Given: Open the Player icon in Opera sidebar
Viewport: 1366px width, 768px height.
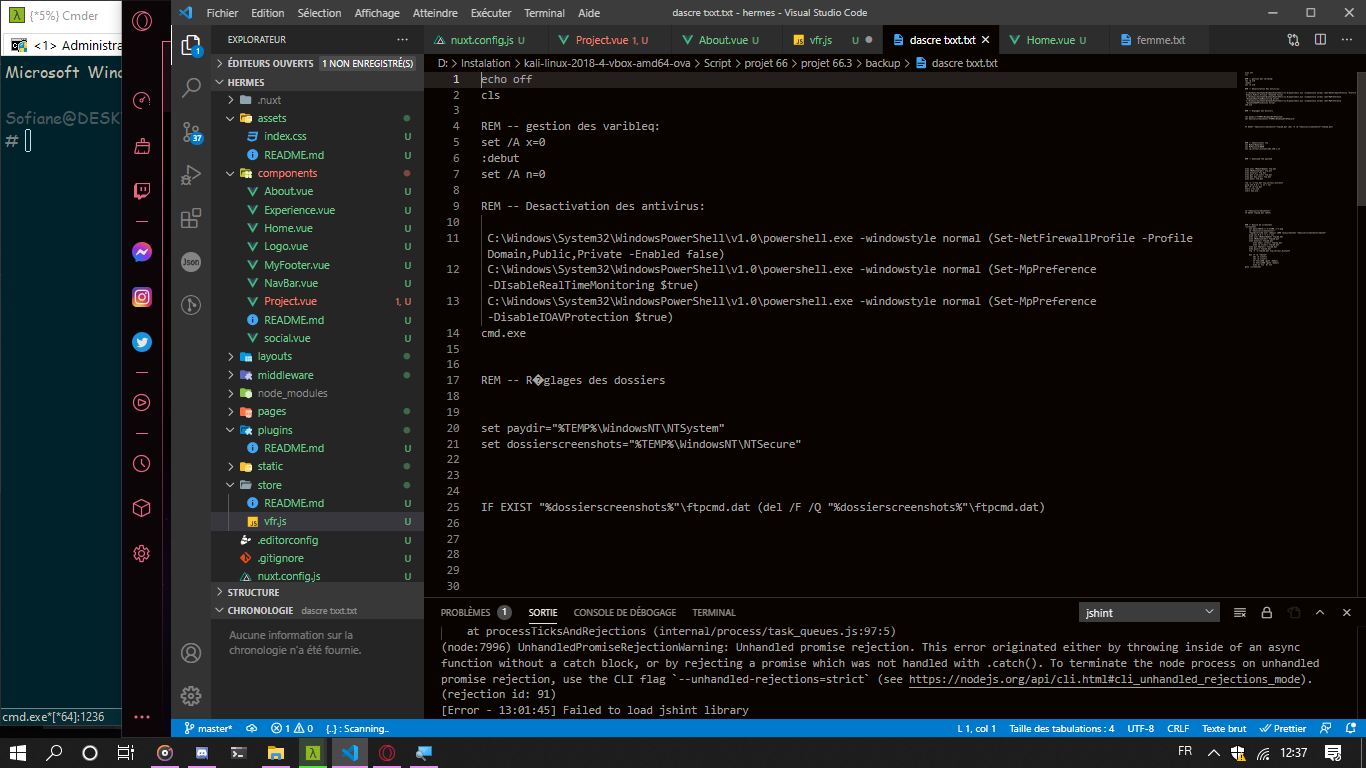Looking at the screenshot, I should click(x=142, y=402).
